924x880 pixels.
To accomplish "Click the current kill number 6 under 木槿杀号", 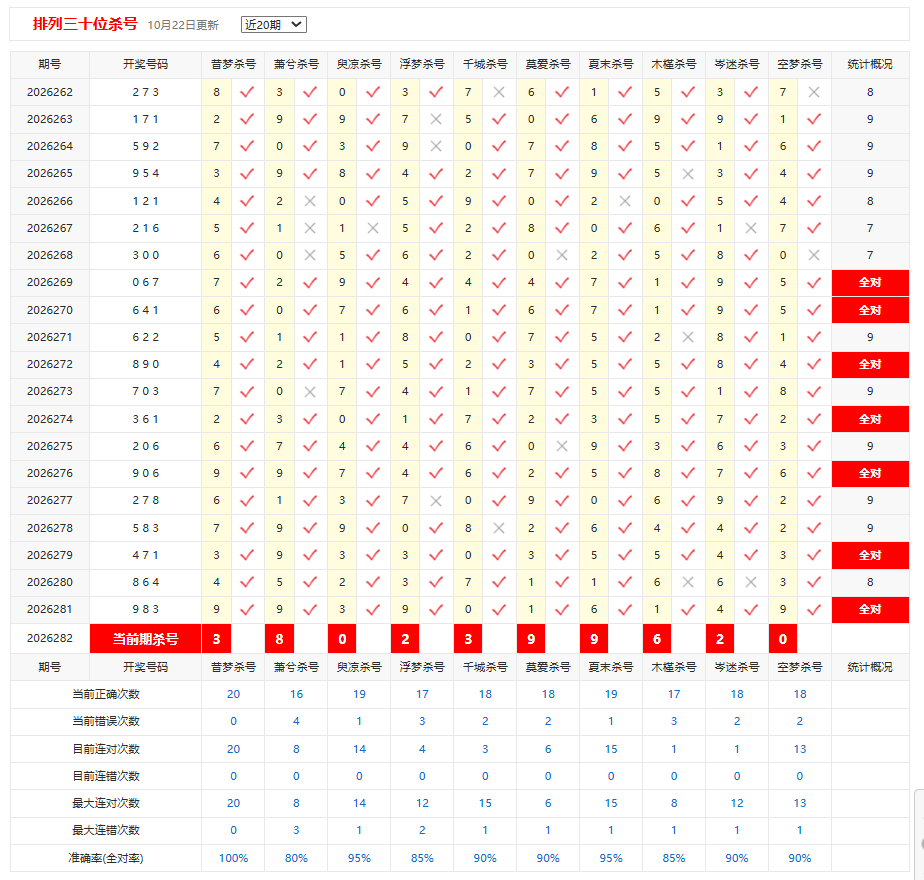I will (x=657, y=639).
